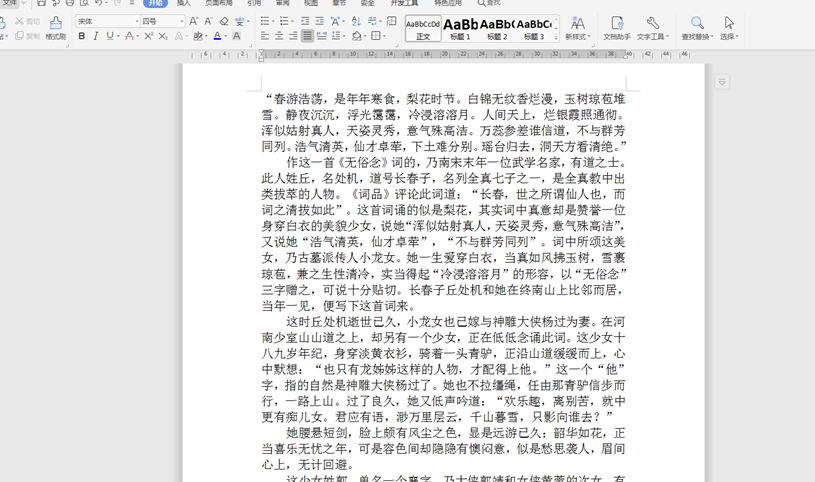Align text right

[293, 36]
